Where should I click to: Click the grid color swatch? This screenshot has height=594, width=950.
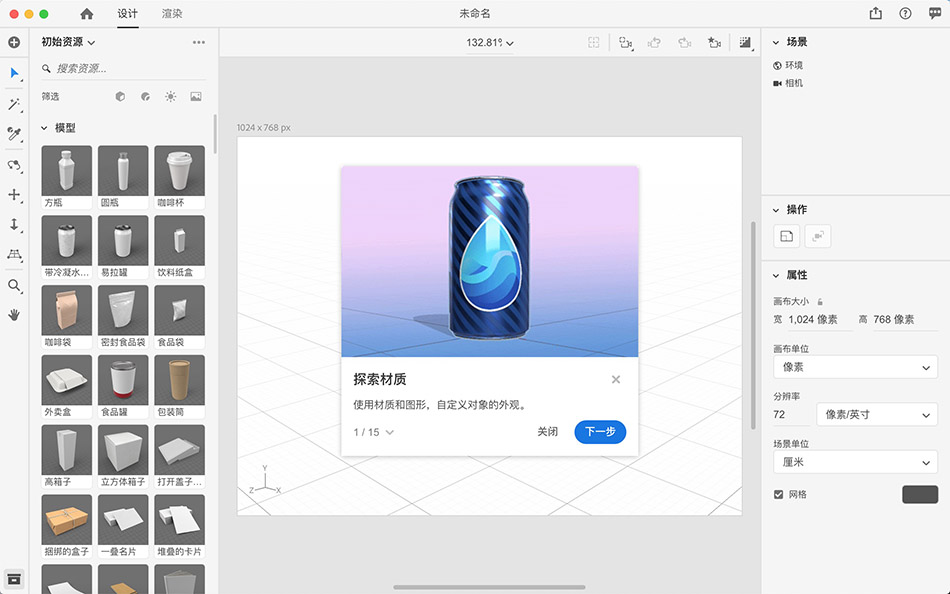[919, 494]
